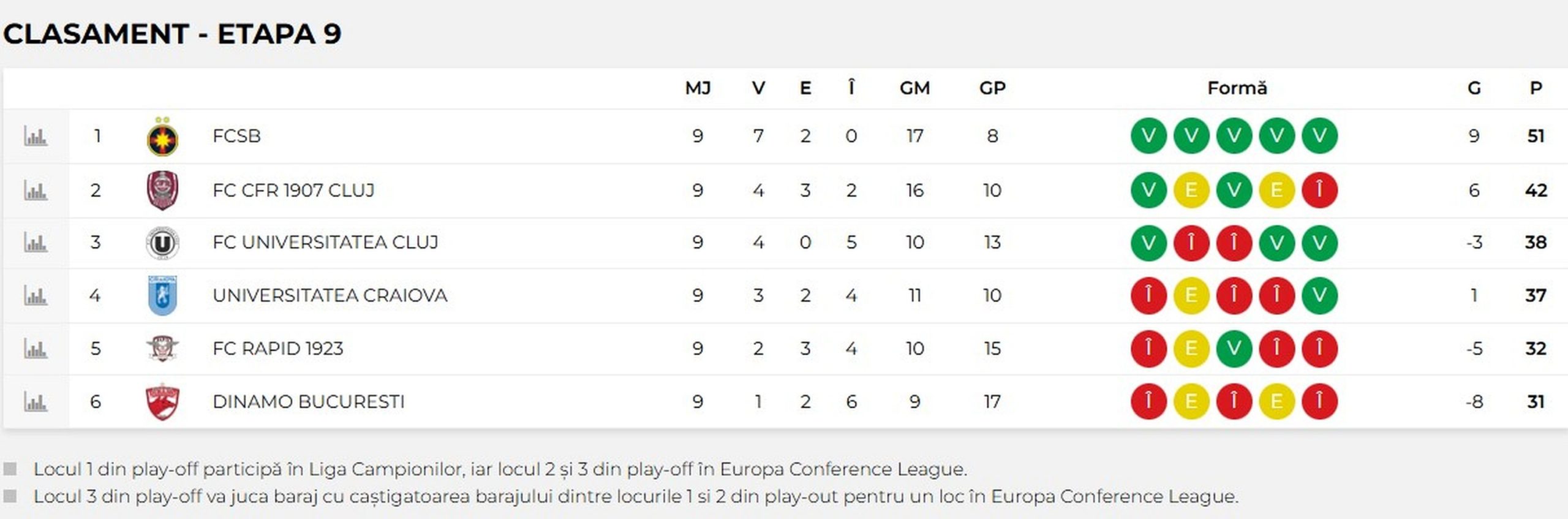Click stats chart icon for Universitatea Craiova row
This screenshot has height=519, width=1568.
click(36, 296)
